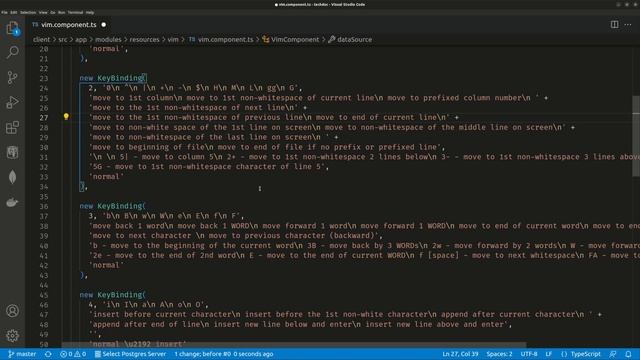The image size is (640, 360).
Task: Click the 'normal' string on line 33
Action: pyautogui.click(x=106, y=177)
